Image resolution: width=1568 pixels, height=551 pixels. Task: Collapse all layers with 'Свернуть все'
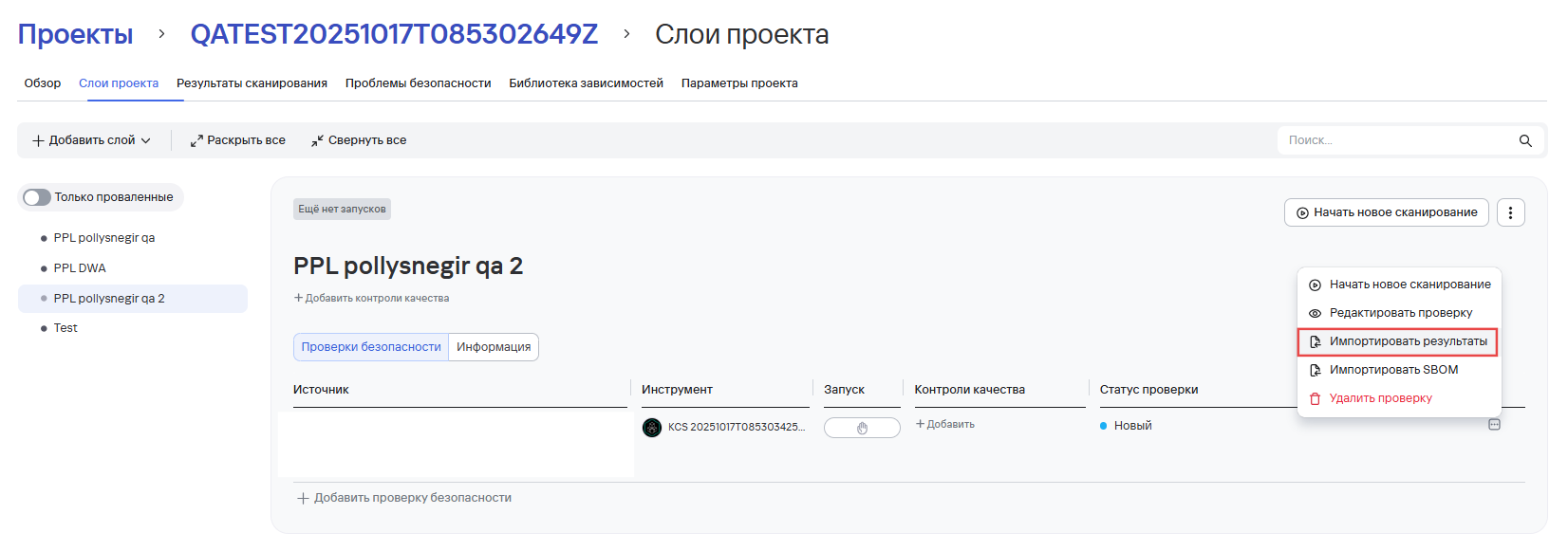point(359,140)
